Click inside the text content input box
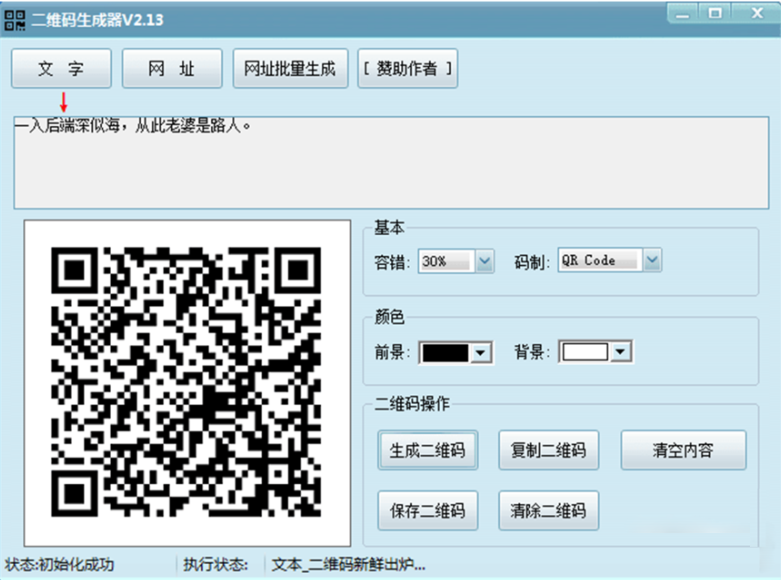This screenshot has width=781, height=580. pos(390,165)
